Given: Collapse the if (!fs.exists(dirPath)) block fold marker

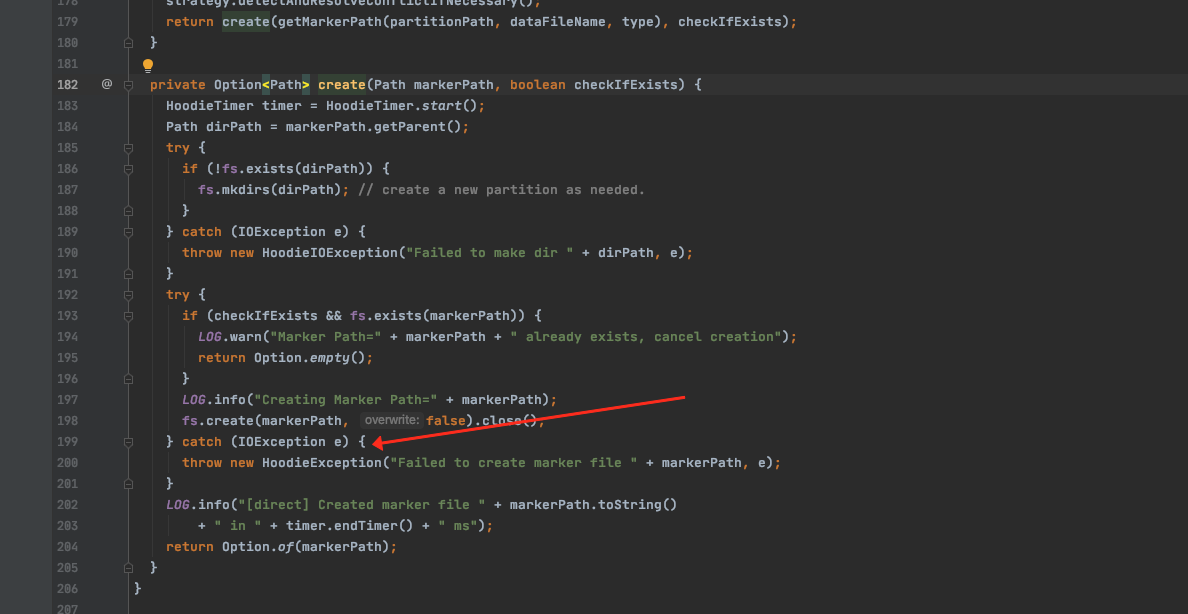Looking at the screenshot, I should pyautogui.click(x=129, y=168).
